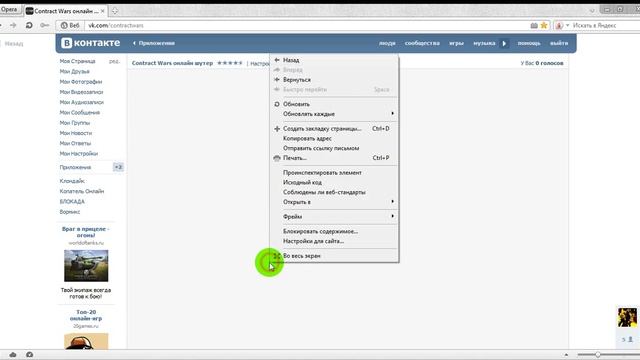The width and height of the screenshot is (640, 360).
Task: Open Топ-20 онлайн-игр ad link
Action: (x=86, y=315)
